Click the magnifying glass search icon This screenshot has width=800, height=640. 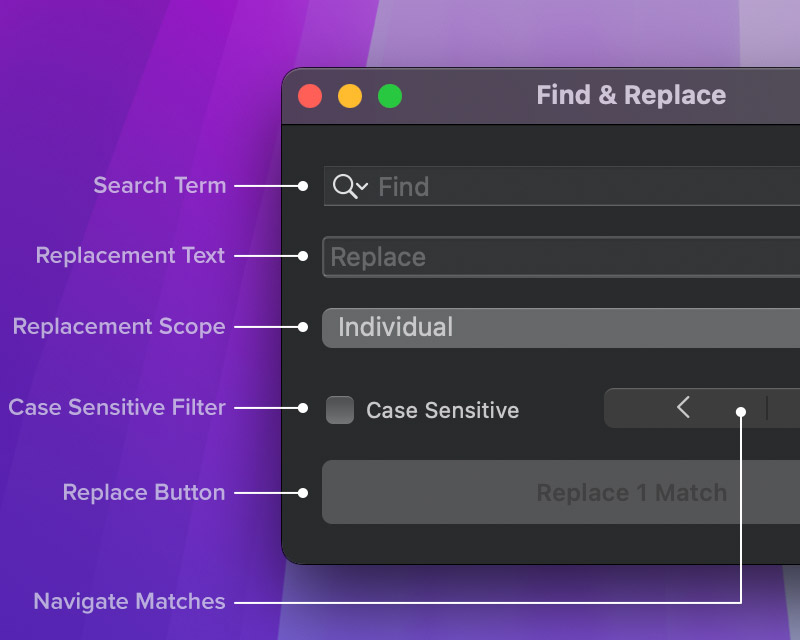(x=344, y=186)
